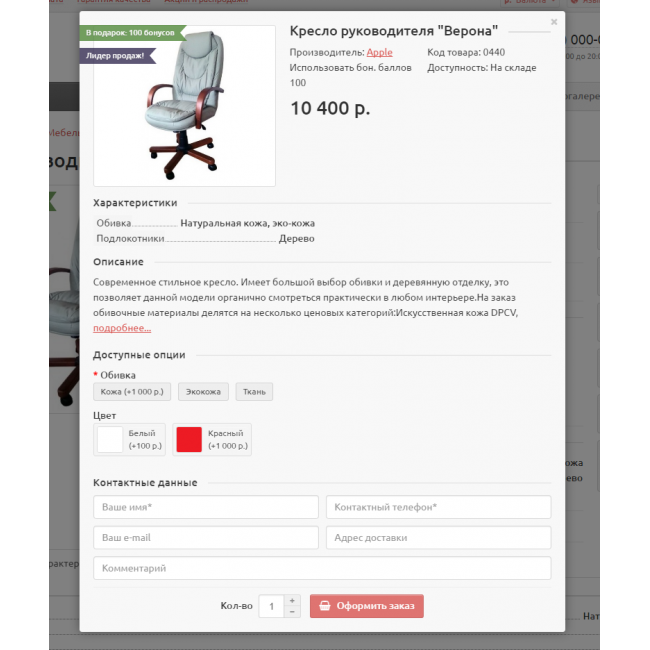Screen dimensions: 650x650
Task: Click the basket icon on order button
Action: pos(325,606)
